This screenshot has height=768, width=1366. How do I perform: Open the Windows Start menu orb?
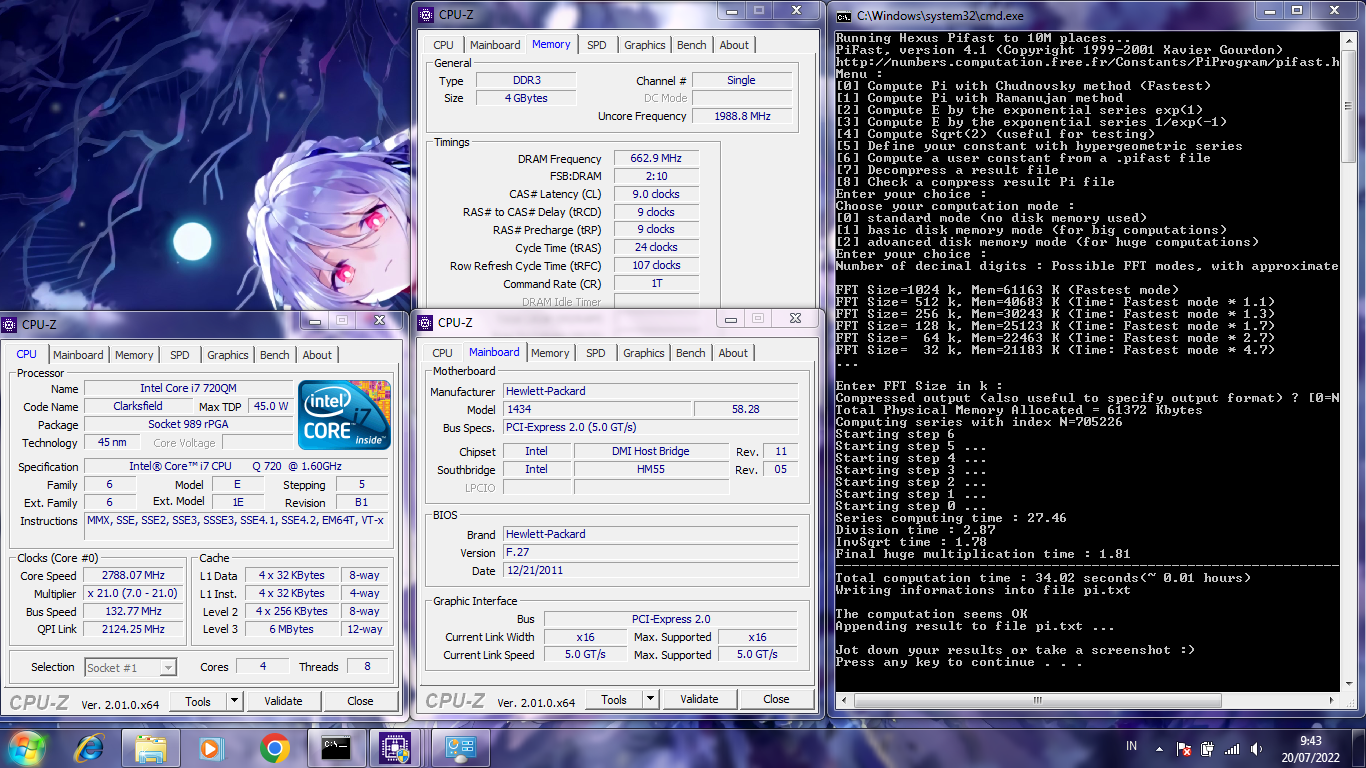point(27,747)
